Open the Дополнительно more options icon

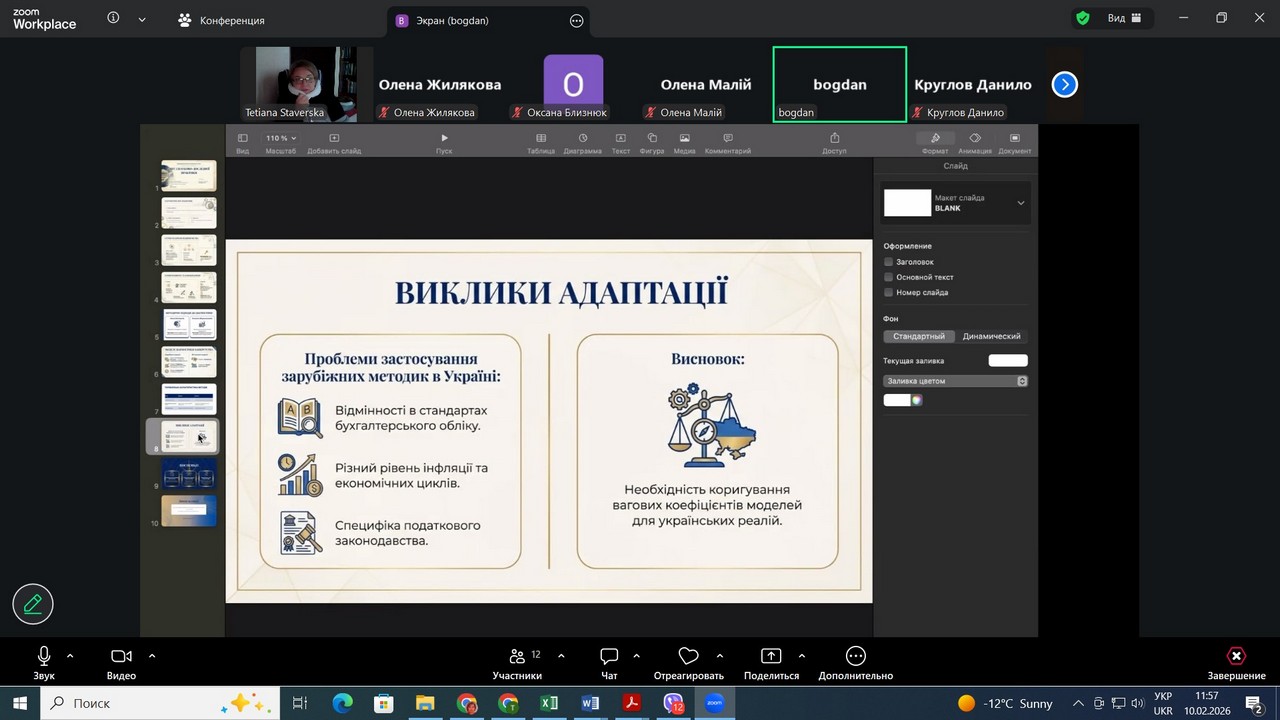(855, 656)
